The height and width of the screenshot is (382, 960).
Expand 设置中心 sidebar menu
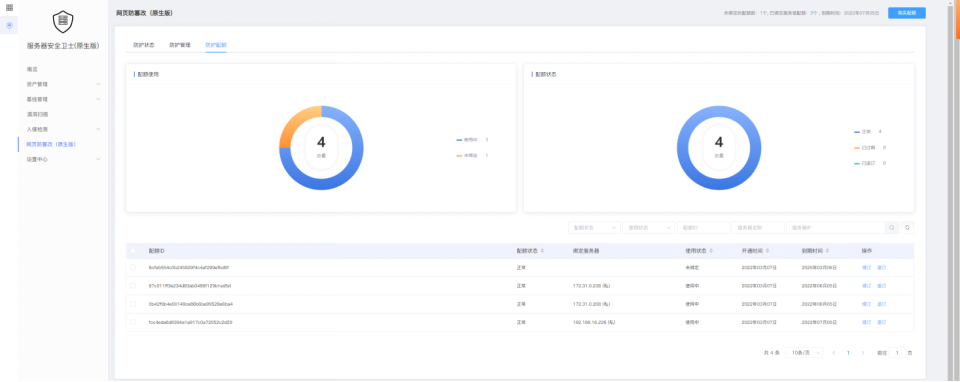point(63,159)
